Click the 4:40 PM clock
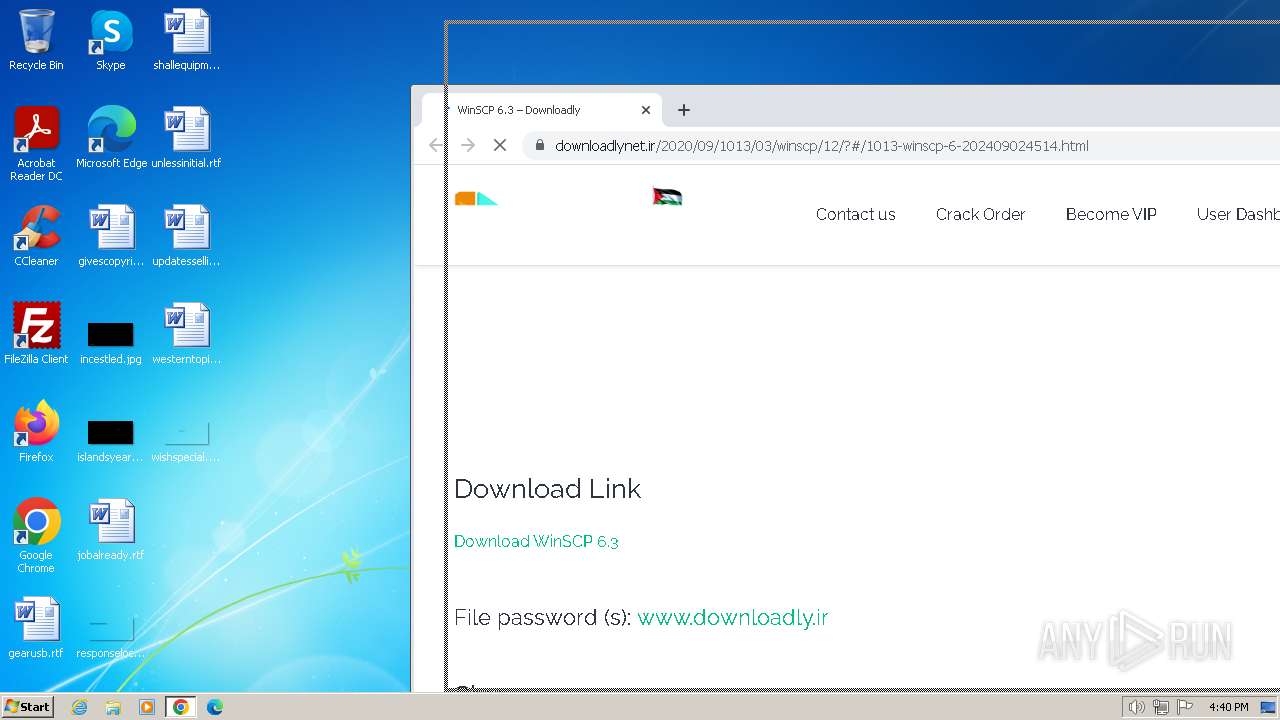Screen dimensions: 1280x720 pyautogui.click(x=1228, y=707)
